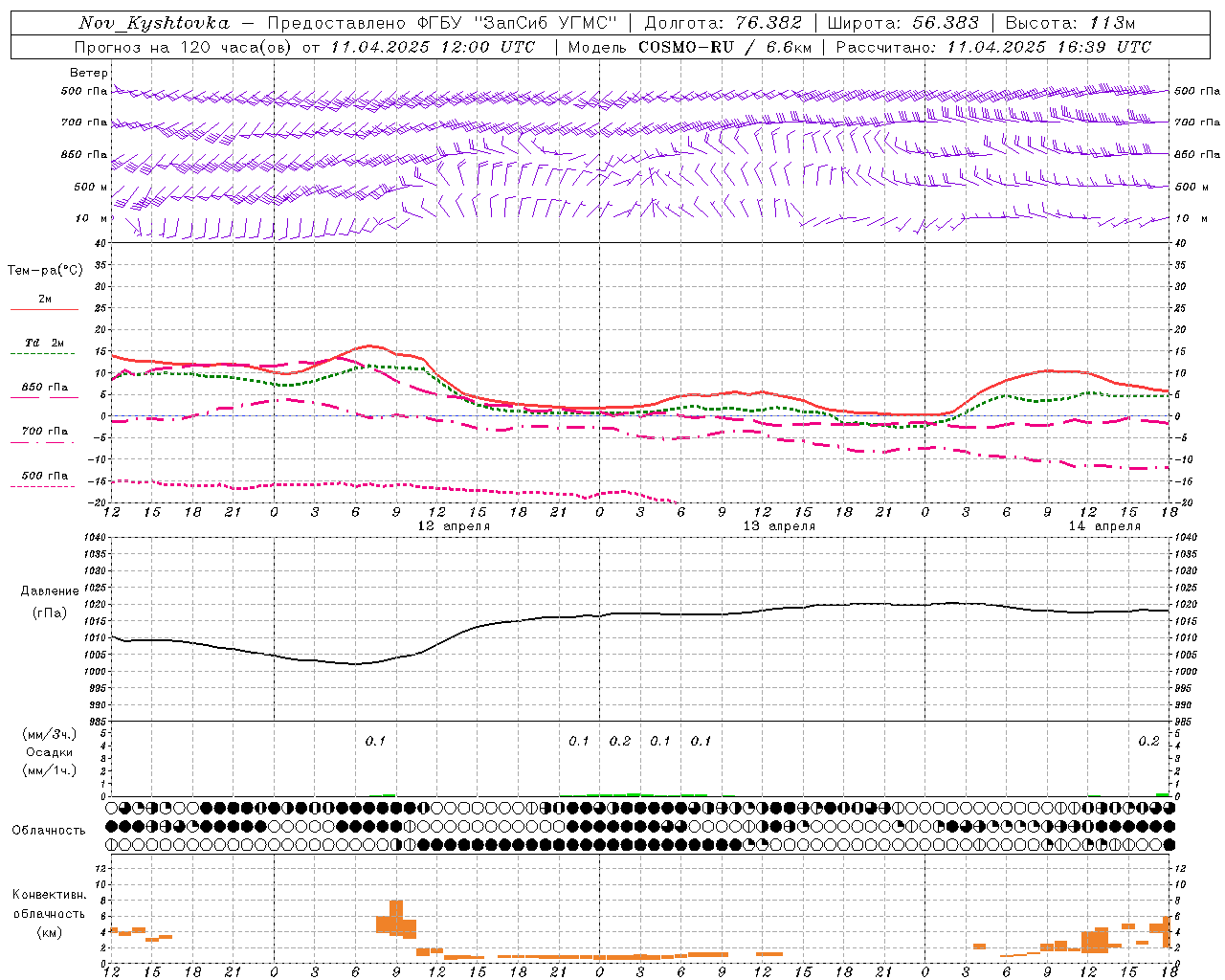1225x980 pixels.
Task: Click the 13 апреля date label
Action: tap(779, 526)
